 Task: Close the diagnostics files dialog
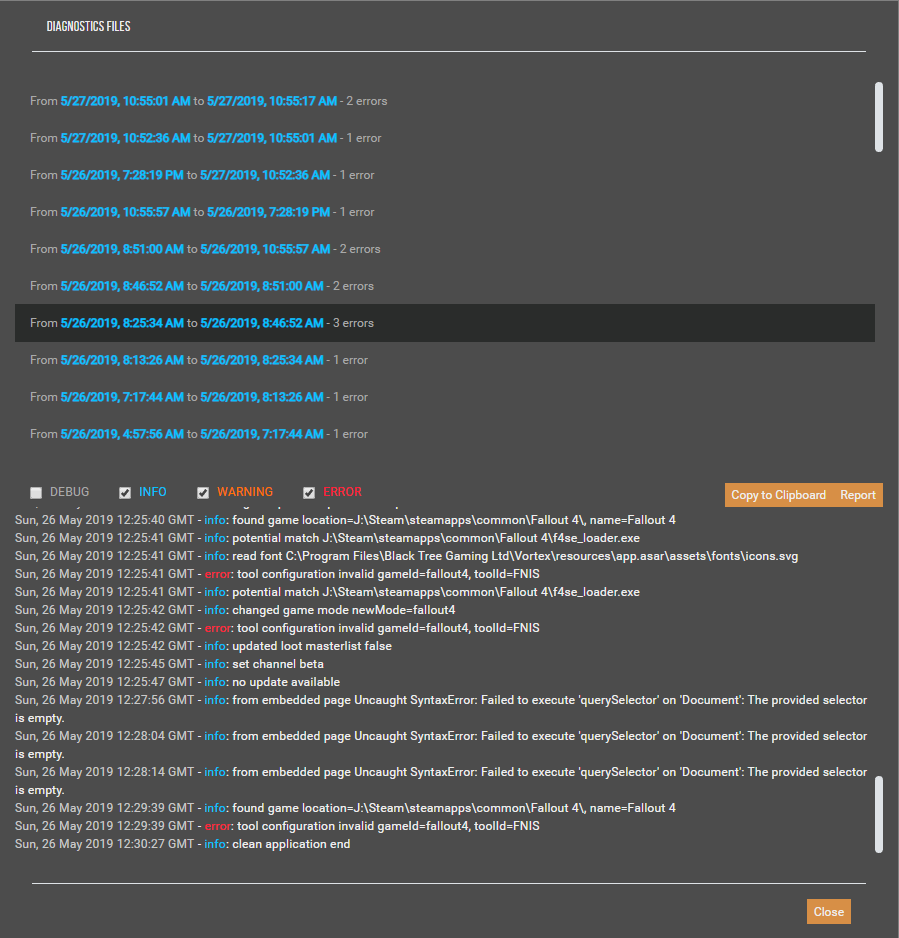828,911
